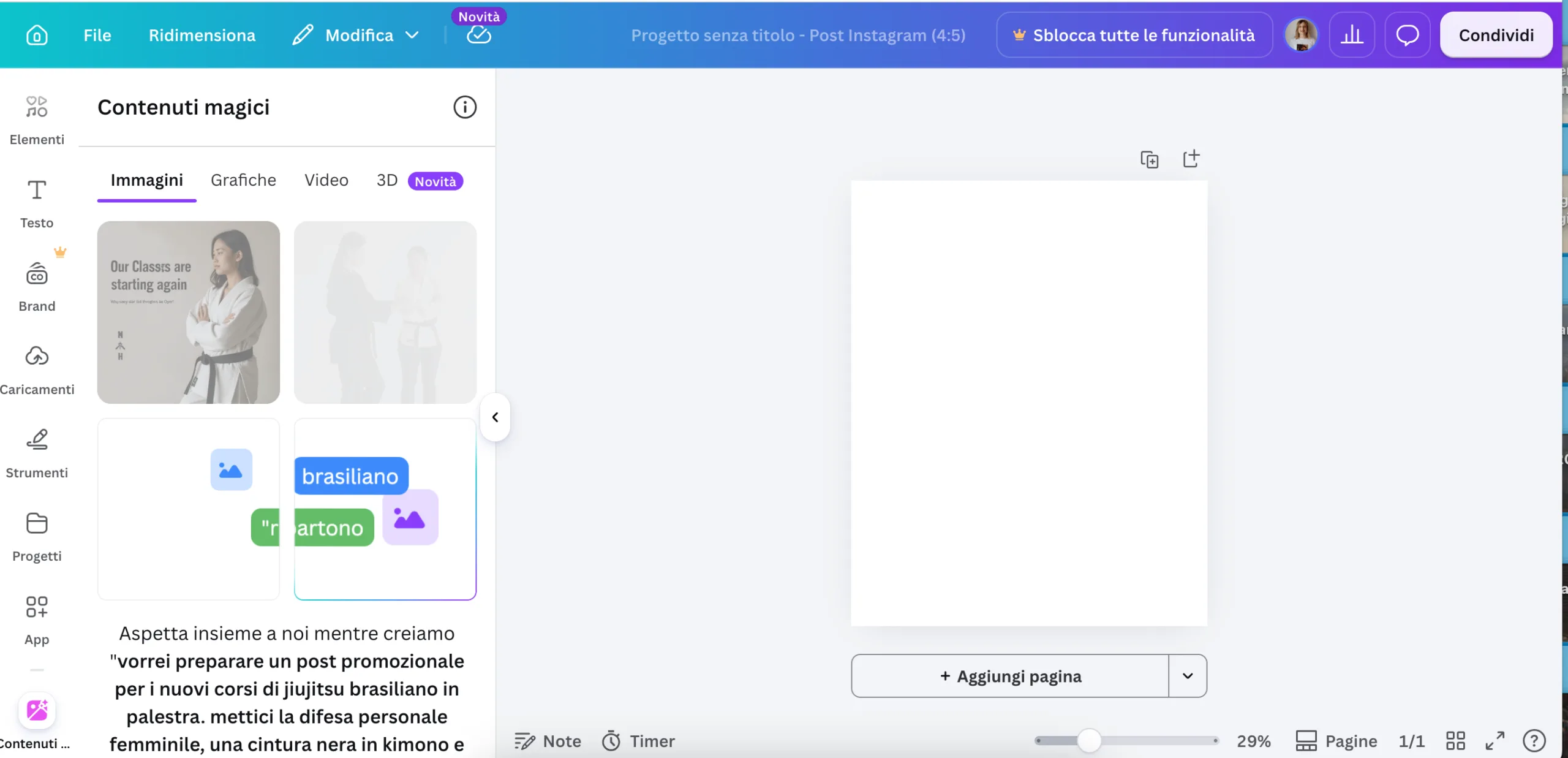Click the third loading image placeholder
This screenshot has width=1568, height=758.
189,509
